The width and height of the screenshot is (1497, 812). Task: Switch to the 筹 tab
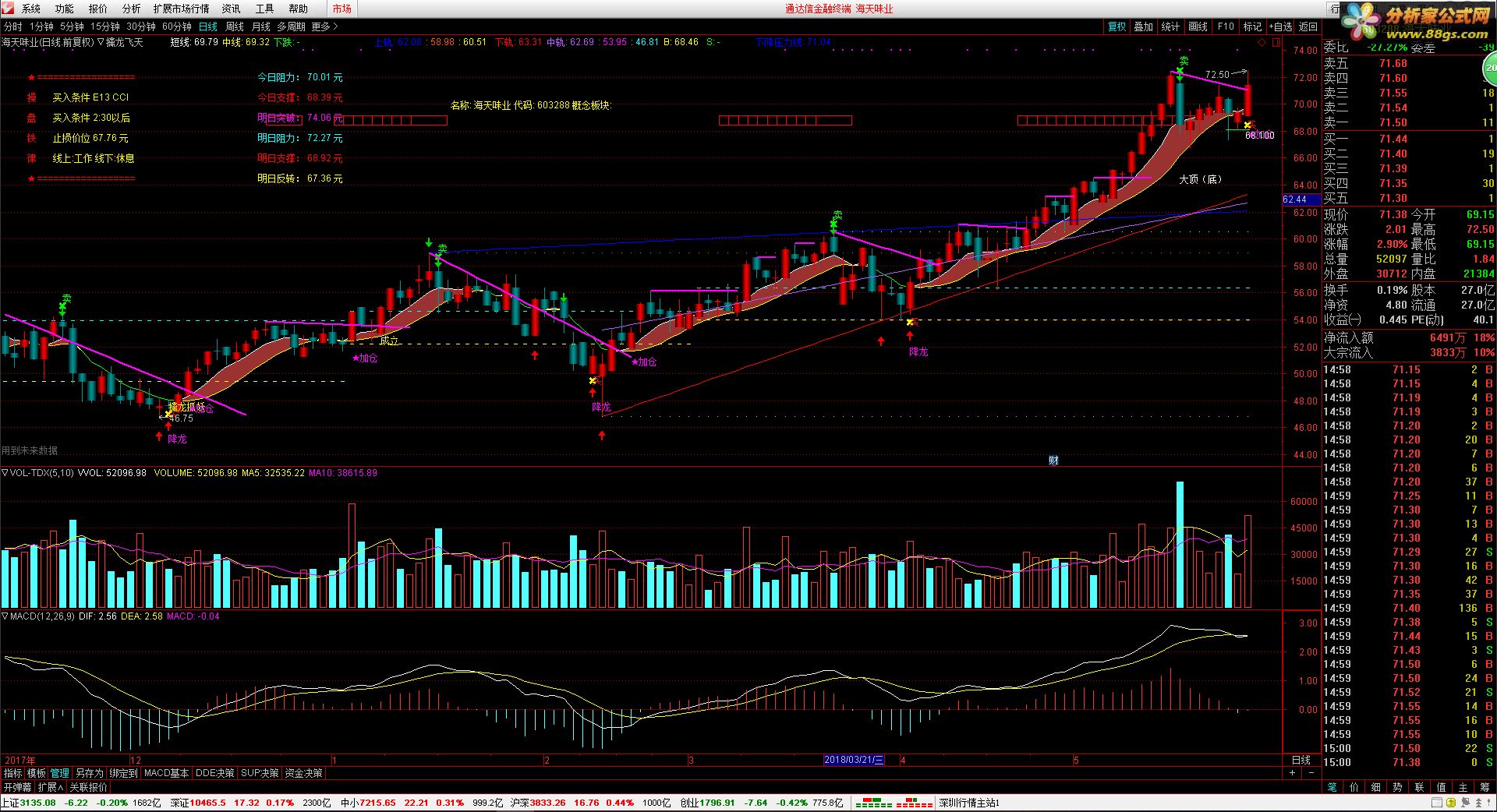point(1485,787)
